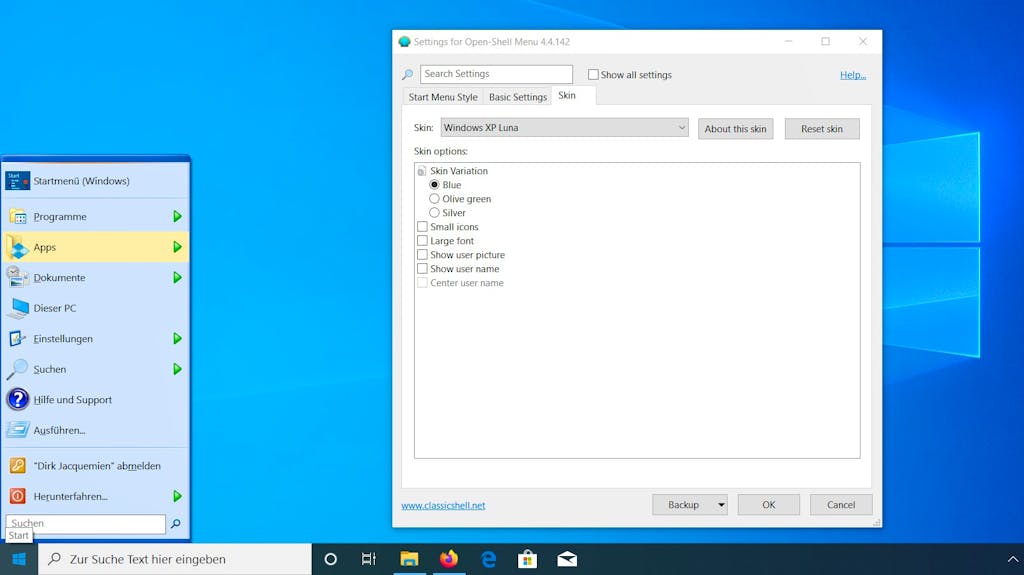This screenshot has width=1024, height=575.
Task: Open Cortana circle icon on taskbar
Action: click(330, 559)
